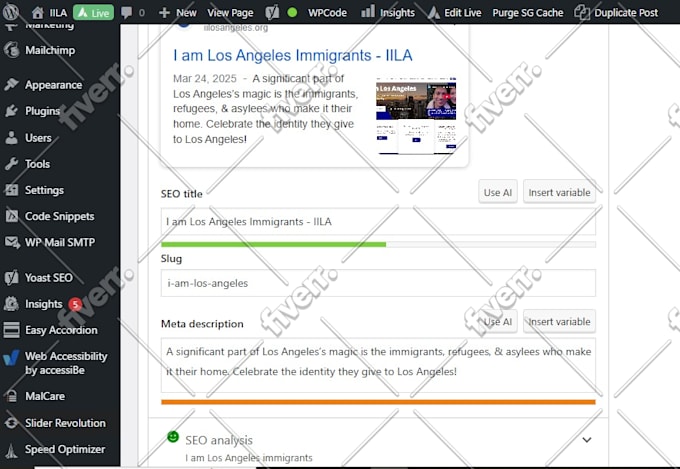Open the comments bubble icon
The width and height of the screenshot is (680, 469).
pyautogui.click(x=127, y=12)
